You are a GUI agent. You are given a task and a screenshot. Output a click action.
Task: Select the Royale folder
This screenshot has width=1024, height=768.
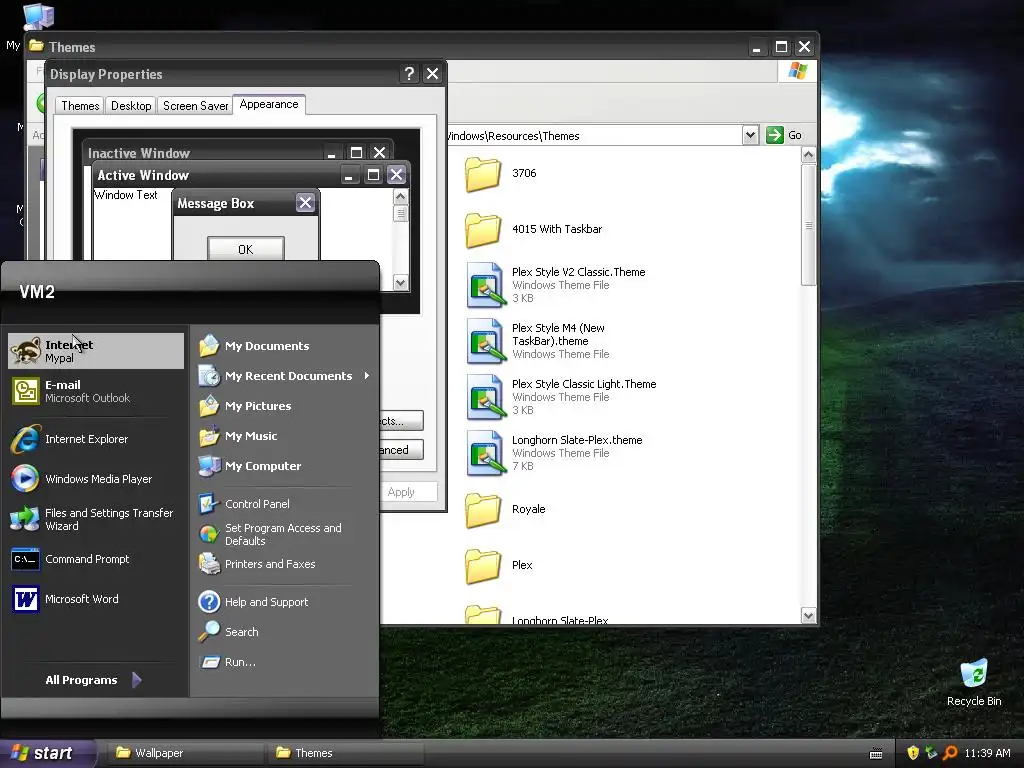click(505, 509)
